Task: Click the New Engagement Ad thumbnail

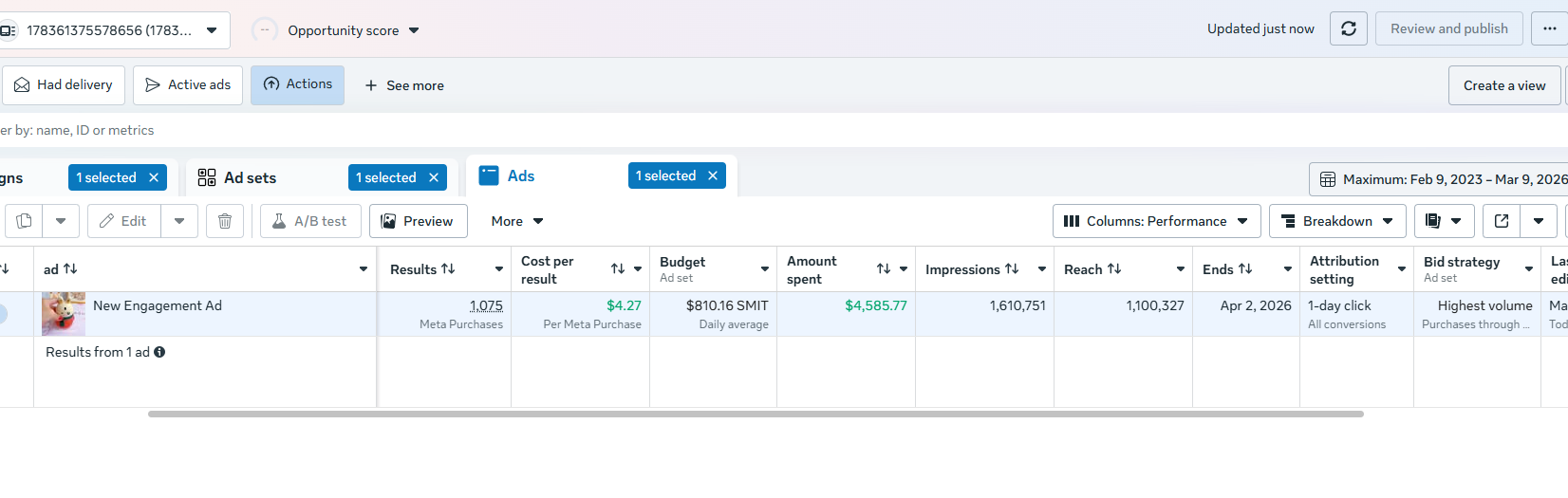Action: click(64, 314)
